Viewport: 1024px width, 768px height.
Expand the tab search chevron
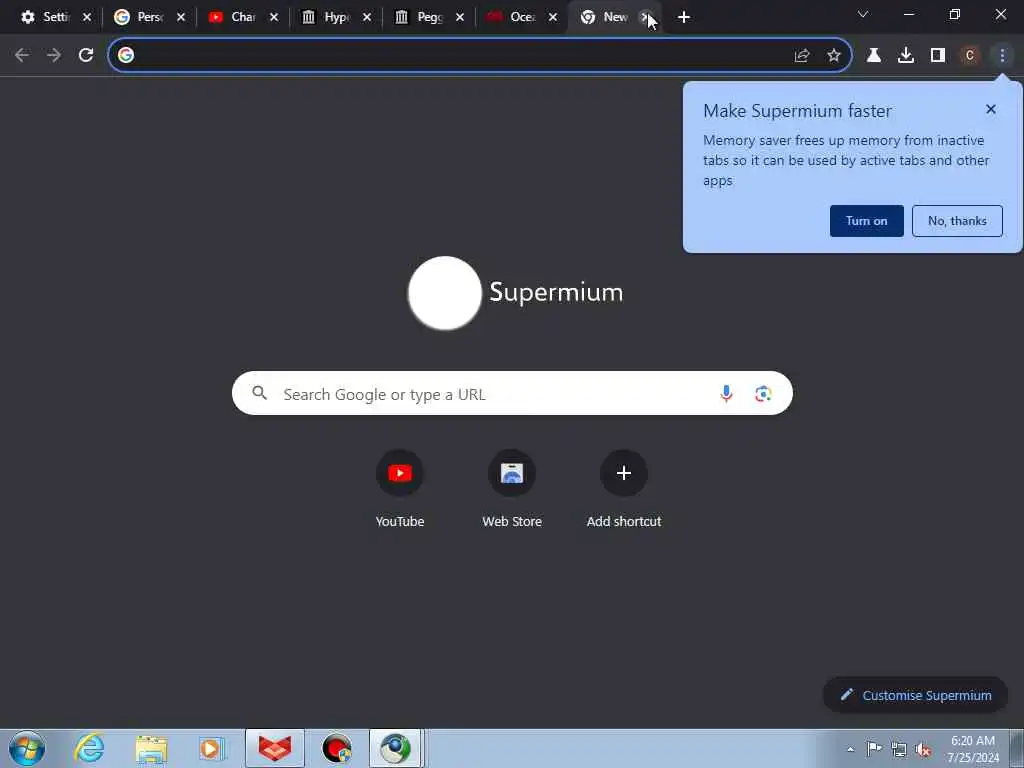(863, 14)
